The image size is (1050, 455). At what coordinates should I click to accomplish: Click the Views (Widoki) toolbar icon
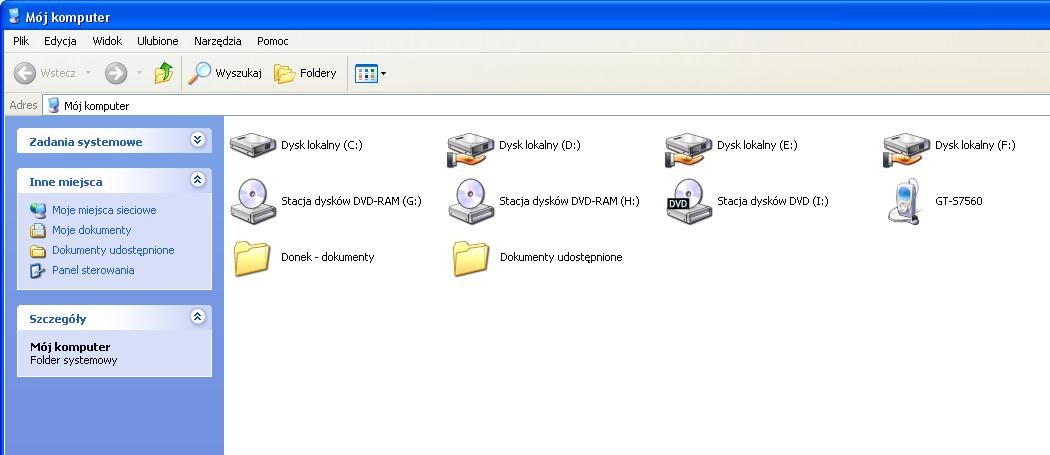pos(366,73)
